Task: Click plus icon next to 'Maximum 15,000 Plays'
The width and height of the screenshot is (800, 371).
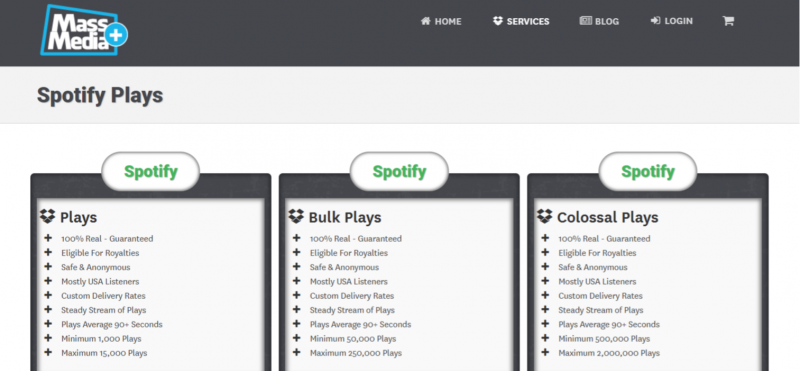Action: [48, 352]
